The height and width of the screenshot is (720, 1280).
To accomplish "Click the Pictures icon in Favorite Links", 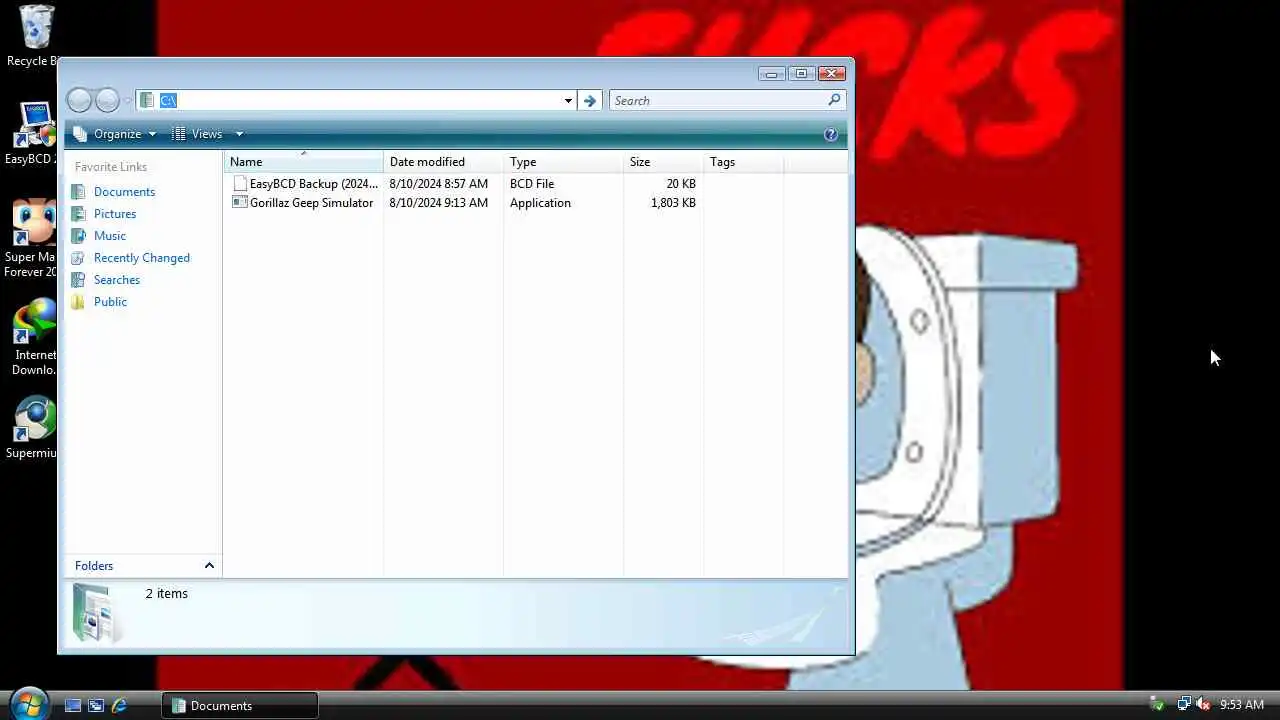I will [x=79, y=213].
